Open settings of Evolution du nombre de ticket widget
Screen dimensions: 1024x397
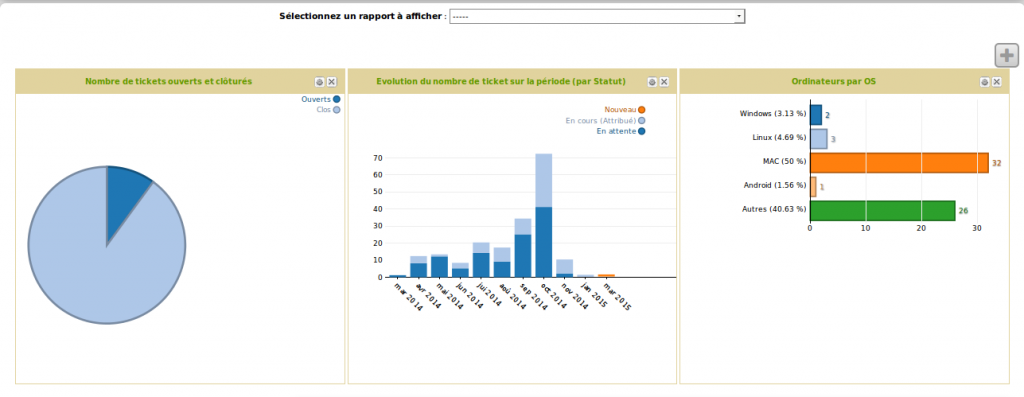[x=652, y=82]
